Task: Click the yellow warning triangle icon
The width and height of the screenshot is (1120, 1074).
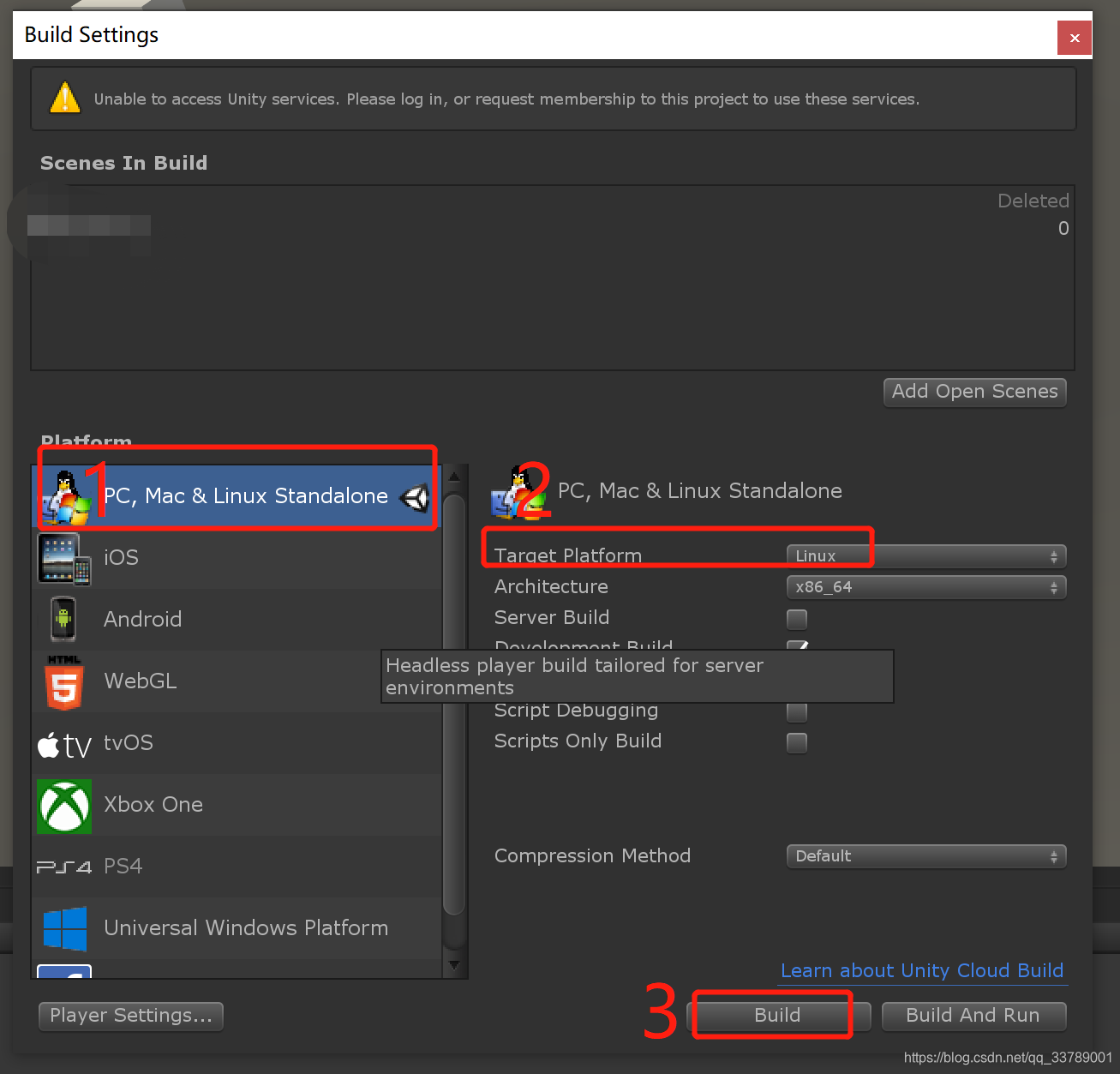Action: click(65, 98)
